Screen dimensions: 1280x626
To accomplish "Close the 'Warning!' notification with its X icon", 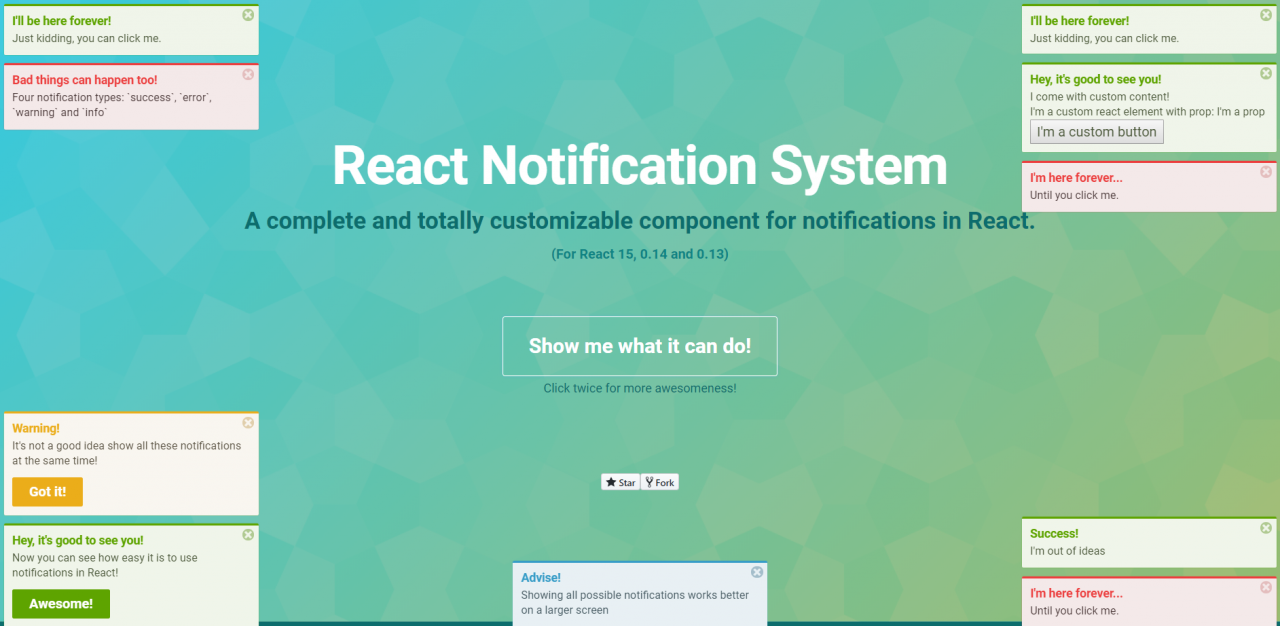I will (248, 423).
